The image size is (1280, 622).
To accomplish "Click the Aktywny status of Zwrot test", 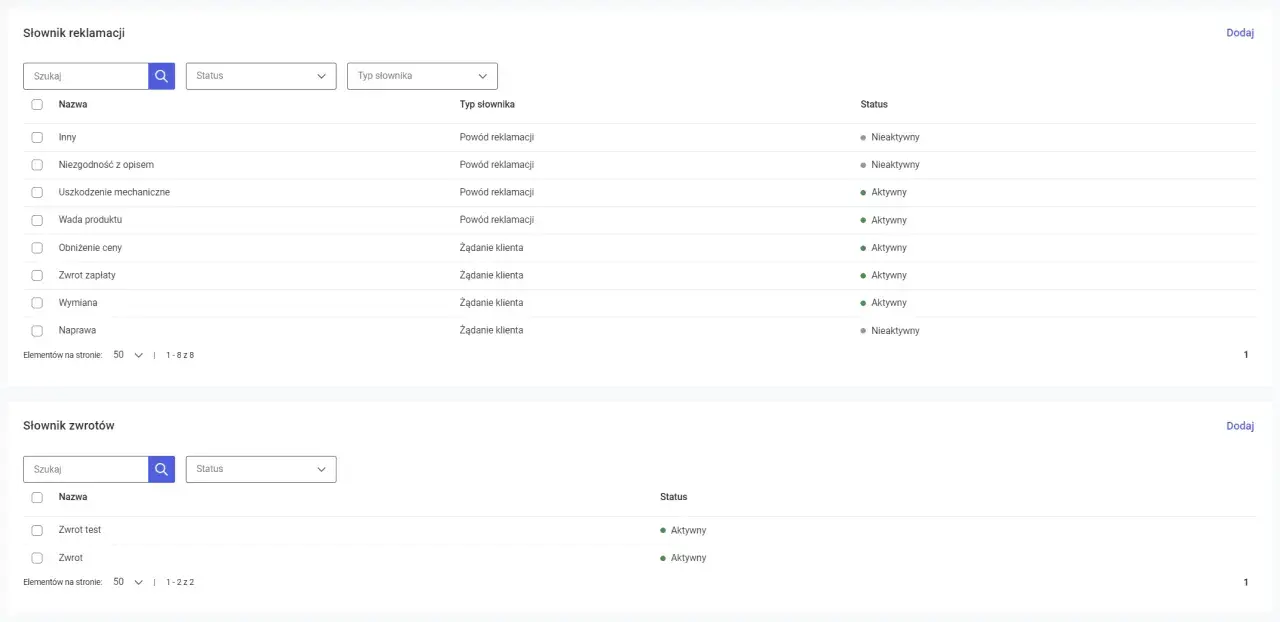I will [x=683, y=530].
